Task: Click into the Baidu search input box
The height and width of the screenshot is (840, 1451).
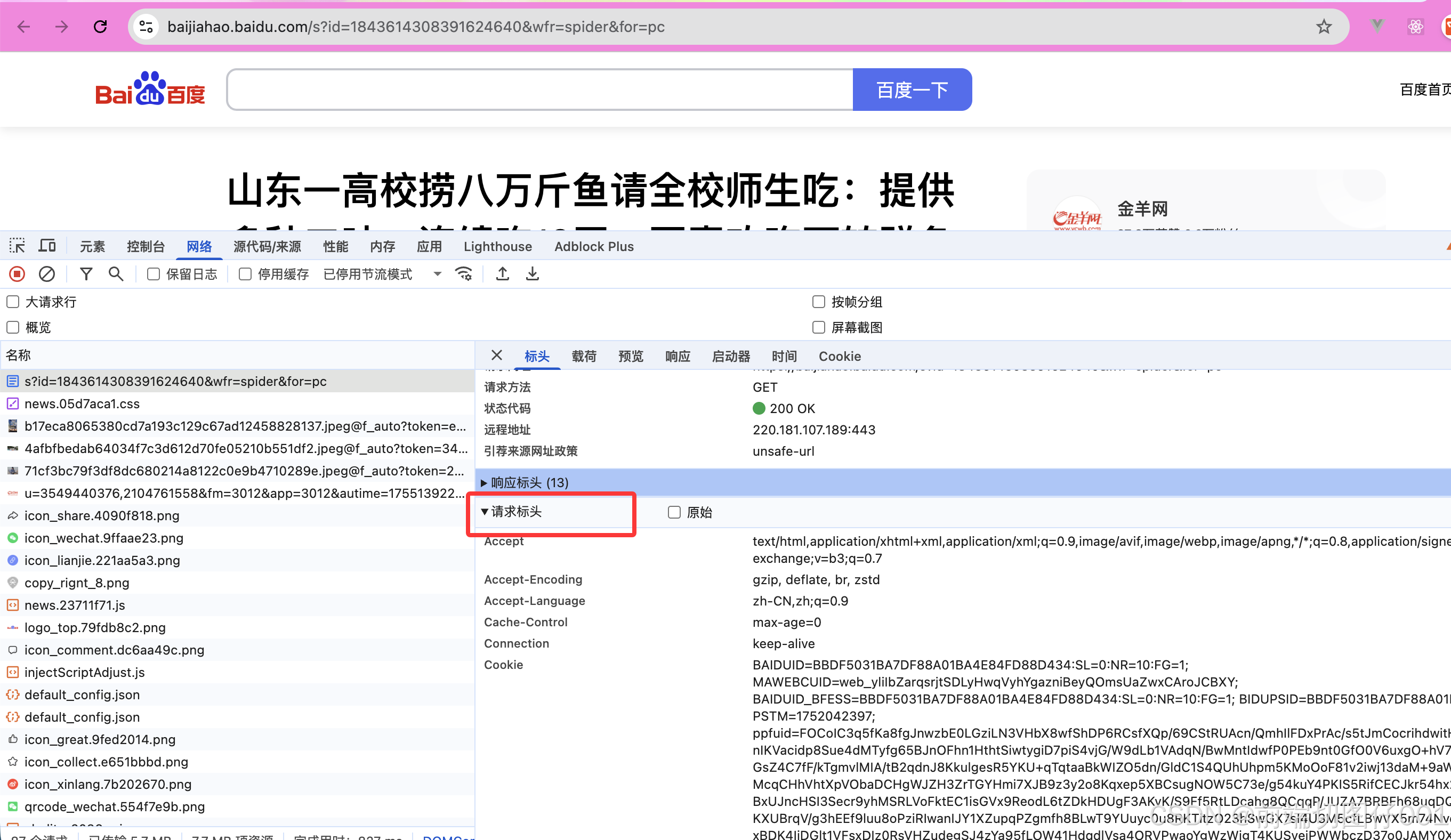Action: point(539,90)
